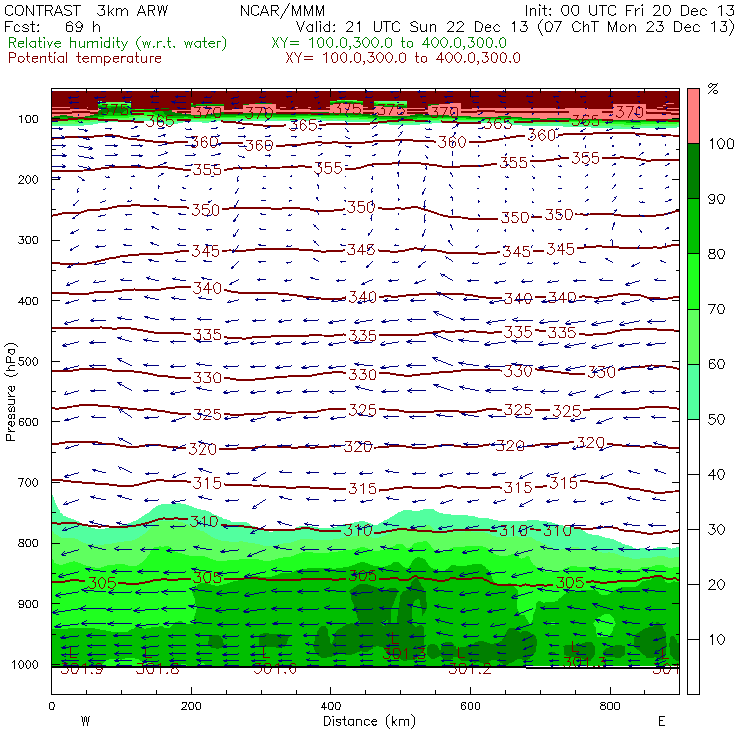Select the 600 km distance axis tick label
Image resolution: width=740 pixels, height=740 pixels.
[x=470, y=706]
